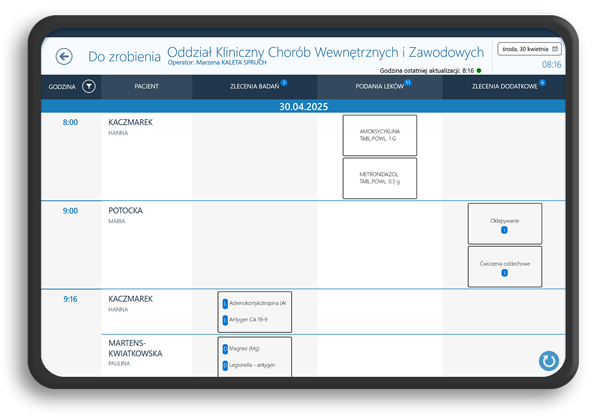The height and width of the screenshot is (416, 600).
Task: Open the Oklepywanie order card
Action: pos(505,223)
